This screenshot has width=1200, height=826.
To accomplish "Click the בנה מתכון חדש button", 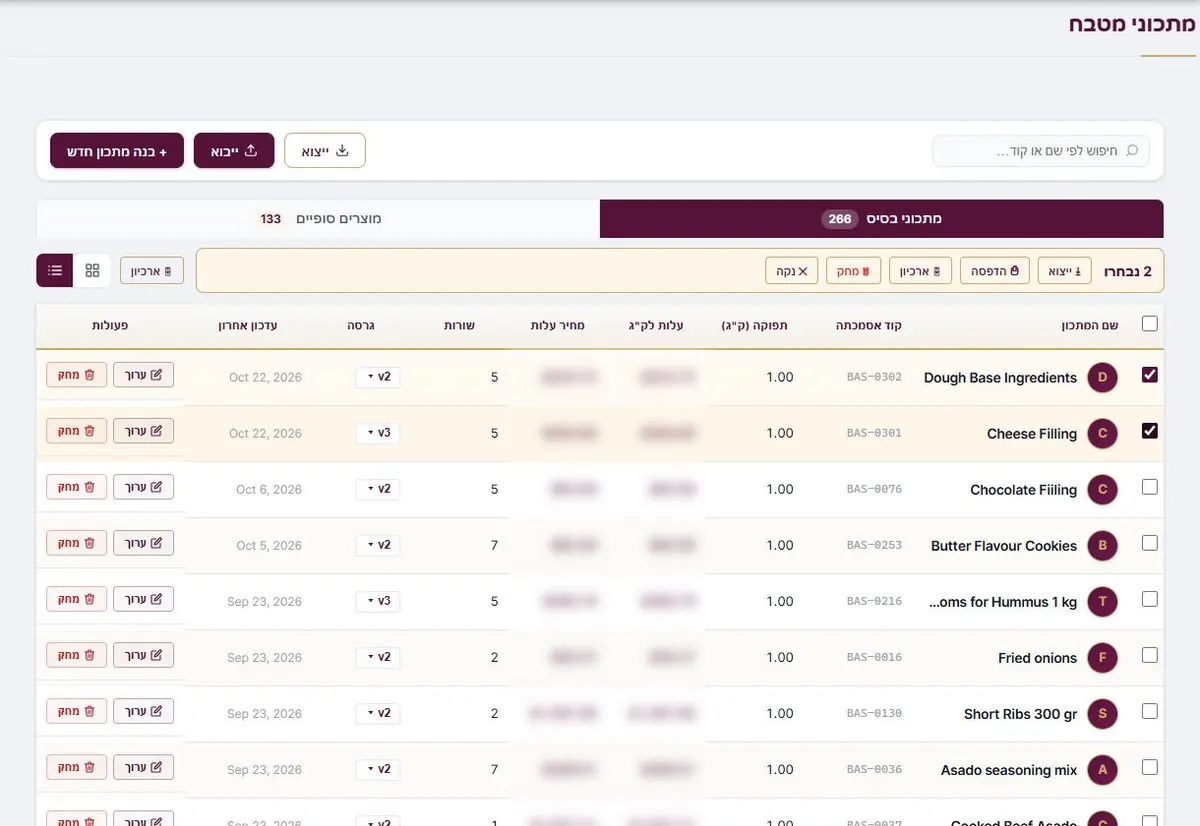I will pos(117,151).
